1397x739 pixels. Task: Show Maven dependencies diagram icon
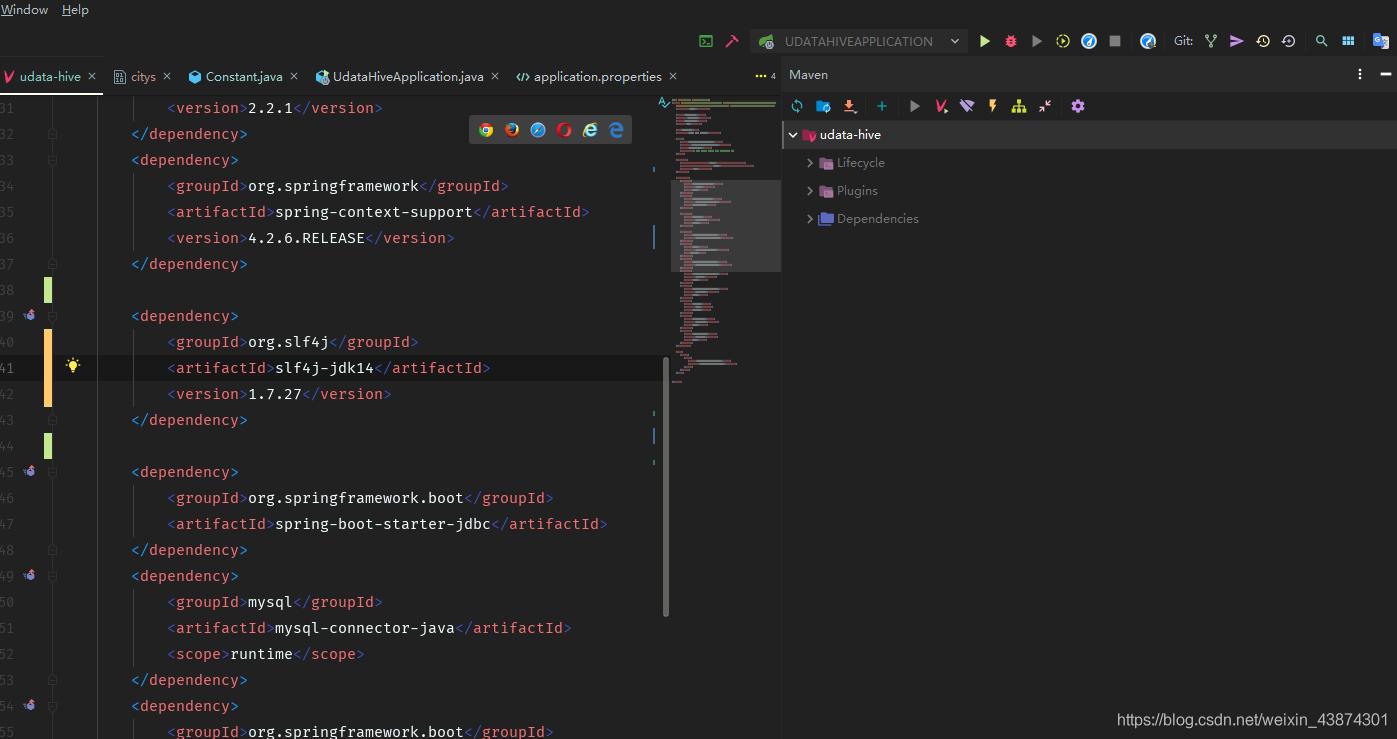(1019, 106)
